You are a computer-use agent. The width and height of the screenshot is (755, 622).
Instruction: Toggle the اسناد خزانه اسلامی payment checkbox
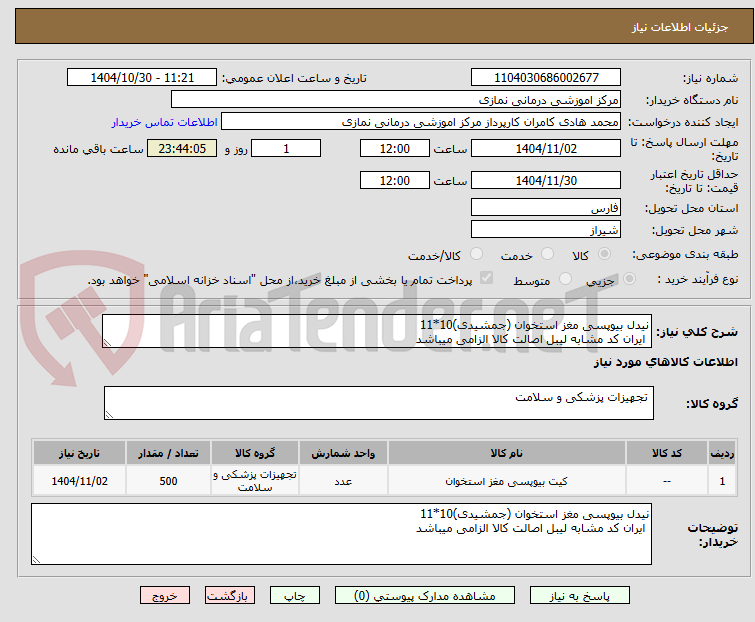point(487,278)
